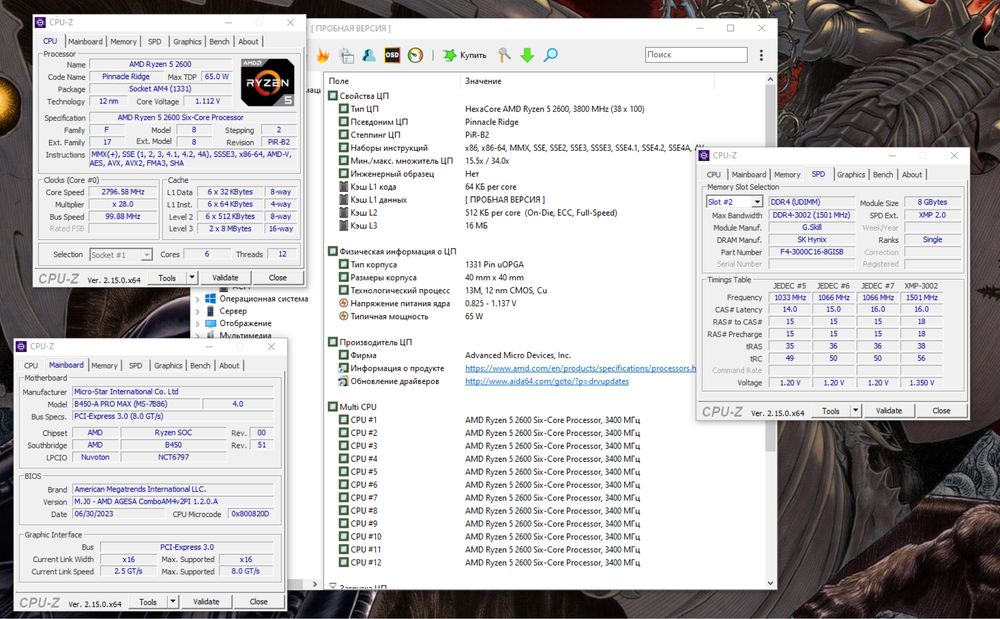The image size is (1000, 619).
Task: Click the XMP-3002 frequency 1501 MHz cell
Action: (x=922, y=298)
